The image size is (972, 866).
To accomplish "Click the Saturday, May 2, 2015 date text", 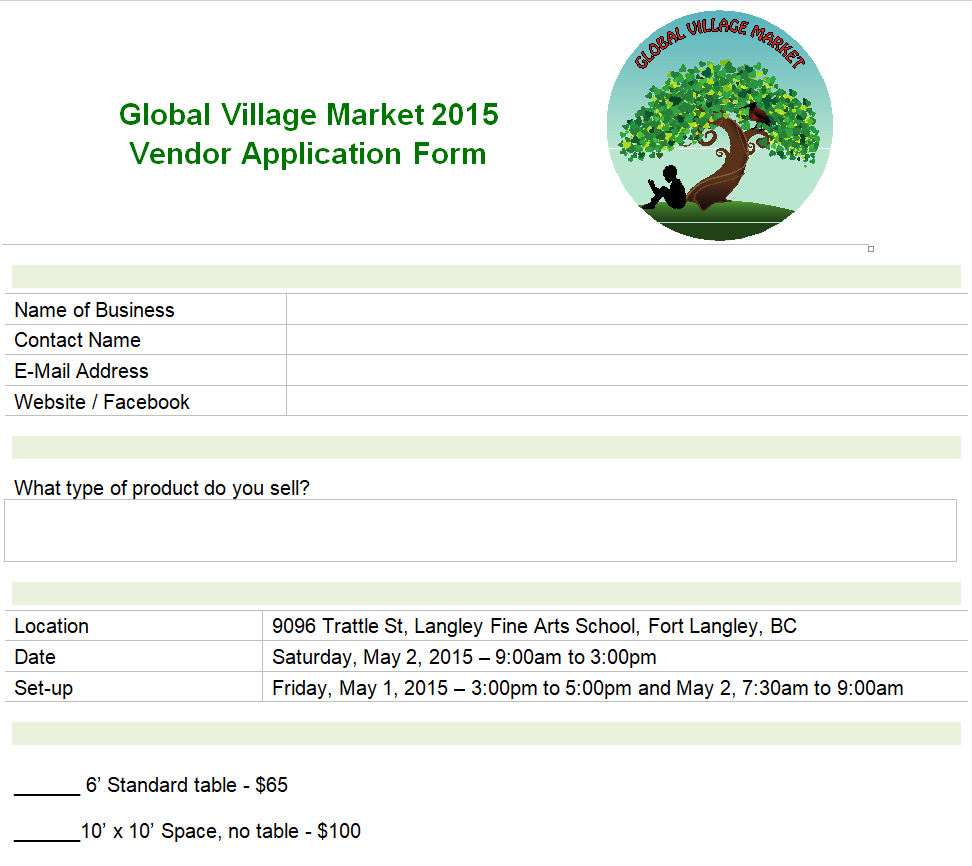I will (x=464, y=658).
